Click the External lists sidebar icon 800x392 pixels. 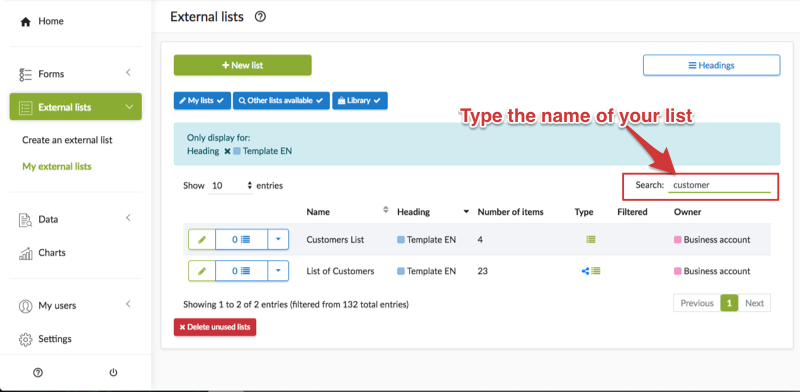[x=26, y=108]
